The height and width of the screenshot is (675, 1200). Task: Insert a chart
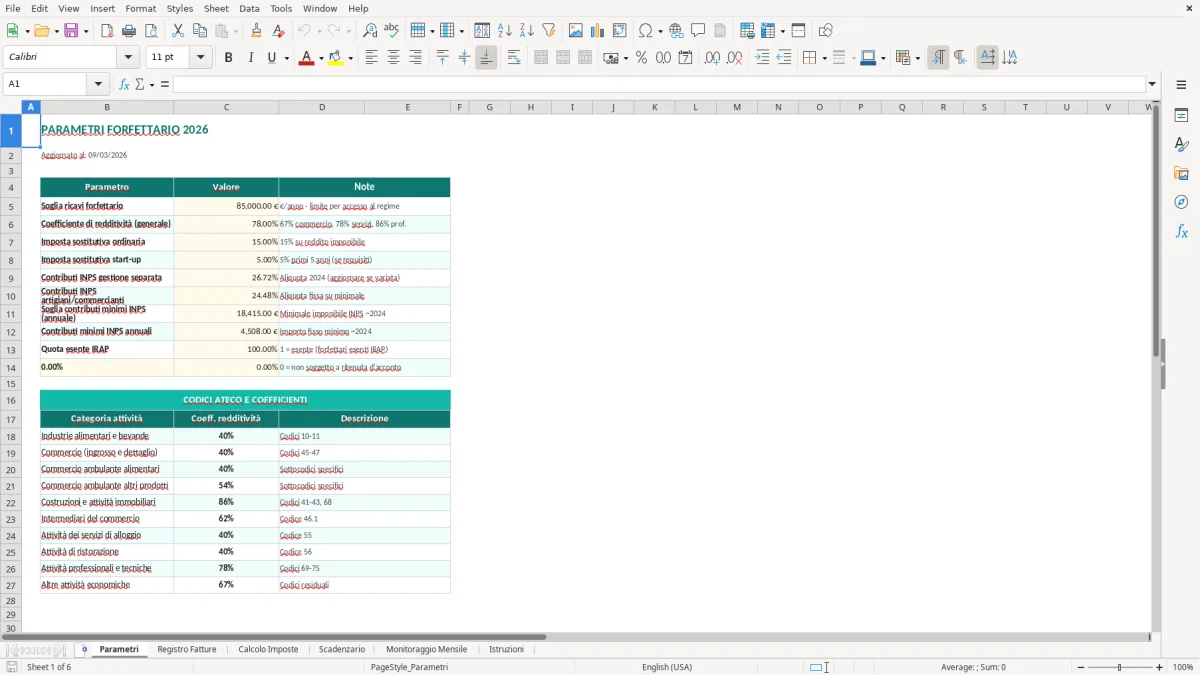pyautogui.click(x=598, y=31)
